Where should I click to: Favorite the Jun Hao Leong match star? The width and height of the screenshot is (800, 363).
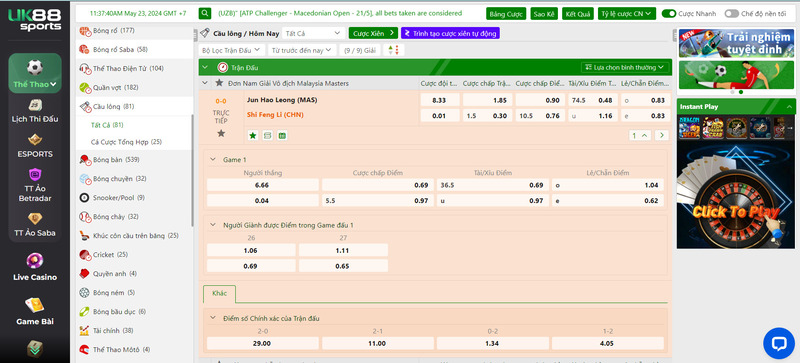[x=221, y=133]
